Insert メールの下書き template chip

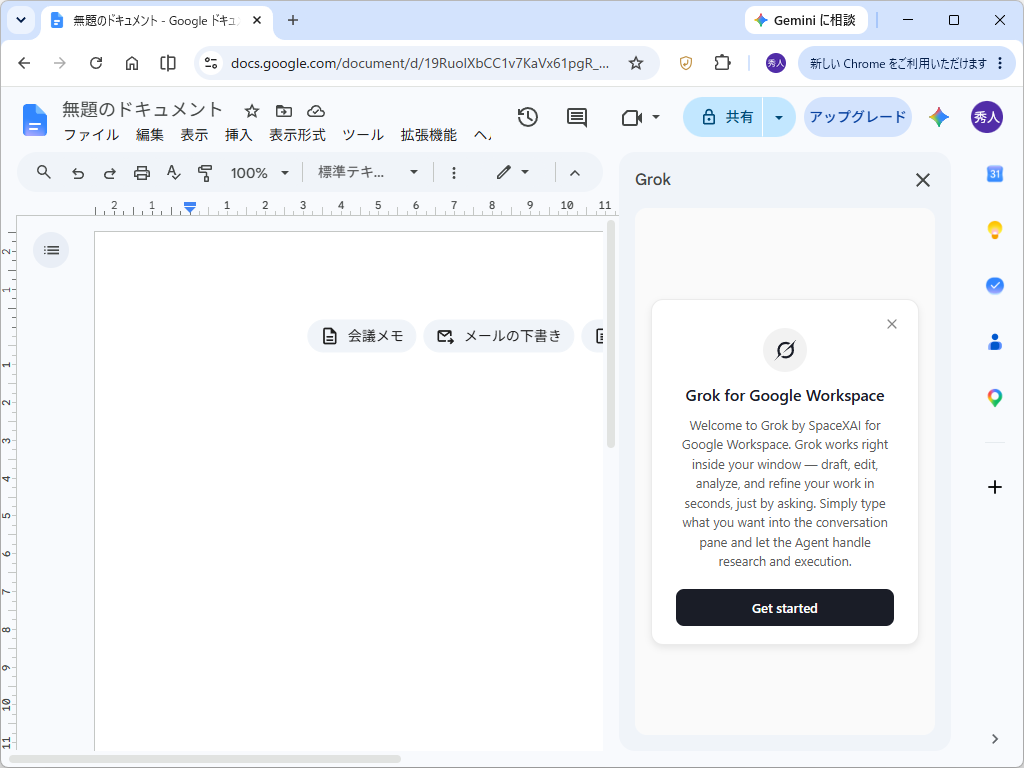499,336
